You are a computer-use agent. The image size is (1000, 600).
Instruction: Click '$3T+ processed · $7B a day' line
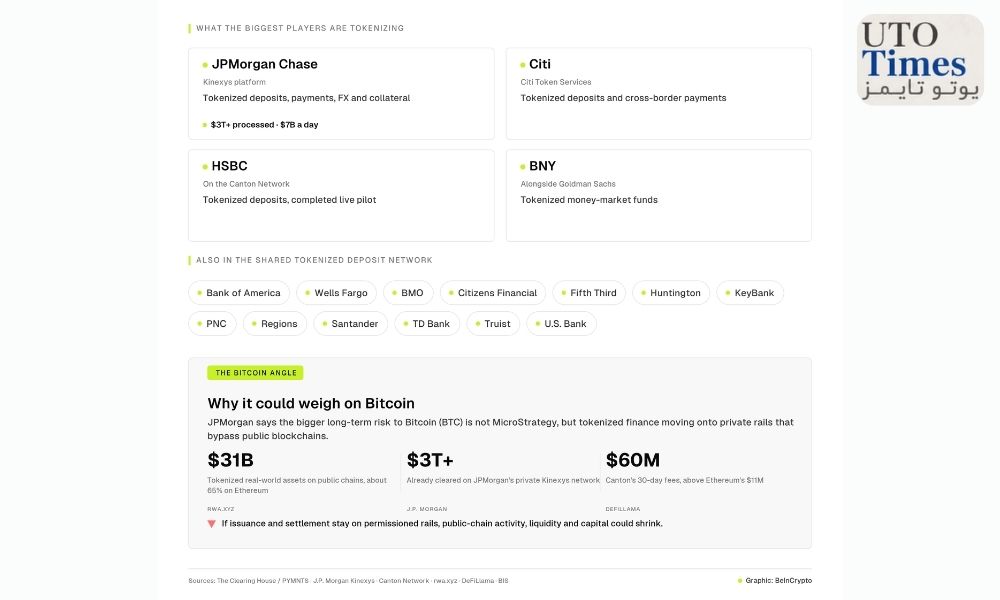pos(264,125)
